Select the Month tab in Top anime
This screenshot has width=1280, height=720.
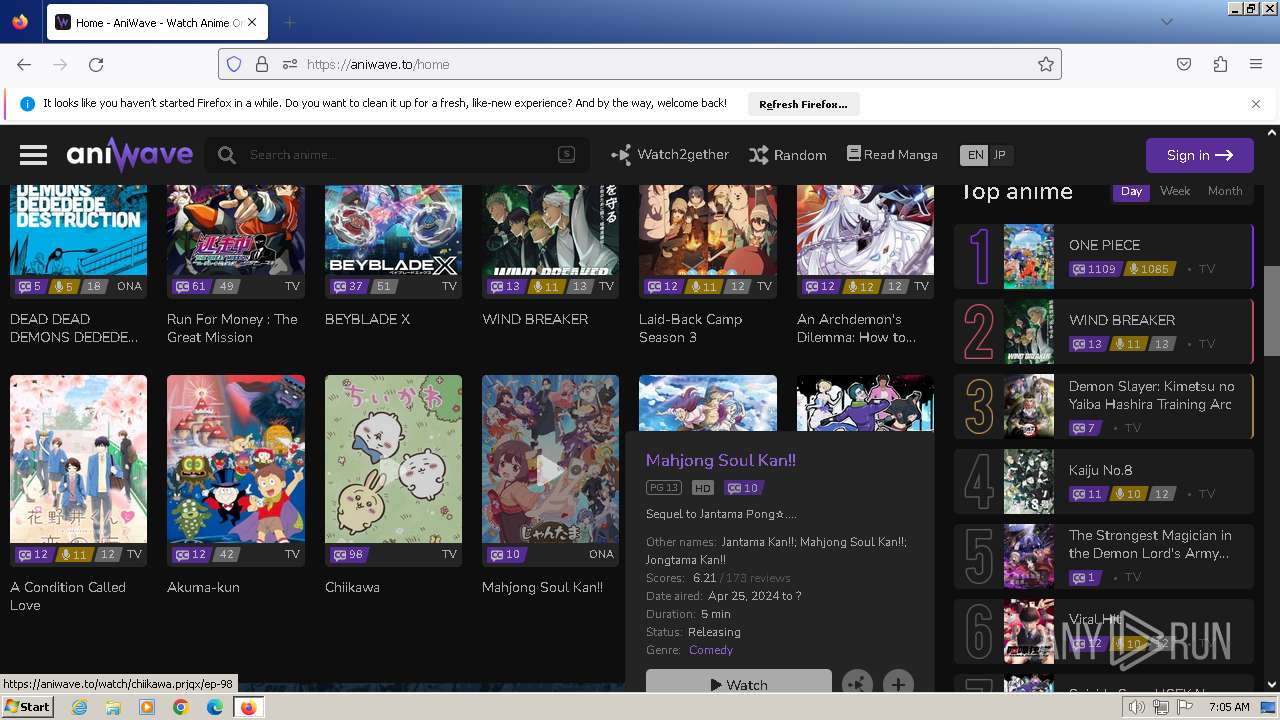tap(1225, 191)
